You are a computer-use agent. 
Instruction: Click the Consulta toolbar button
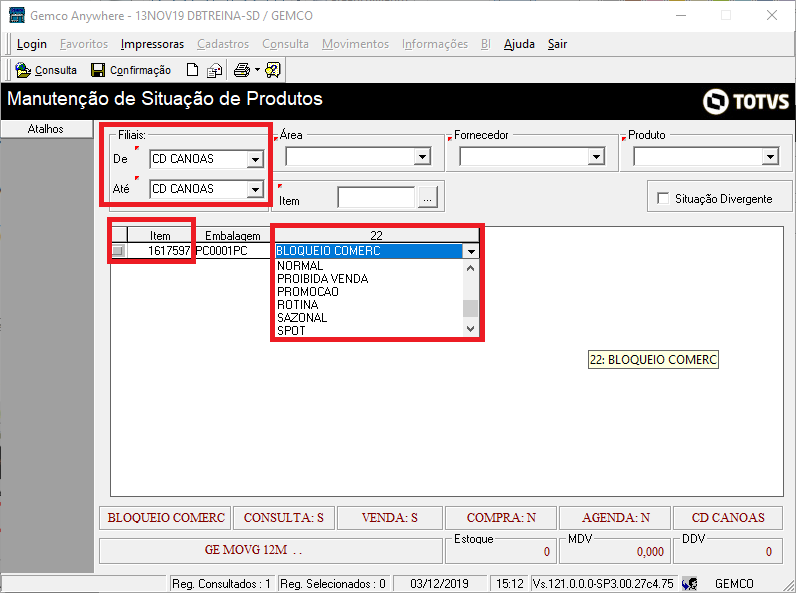pyautogui.click(x=46, y=70)
